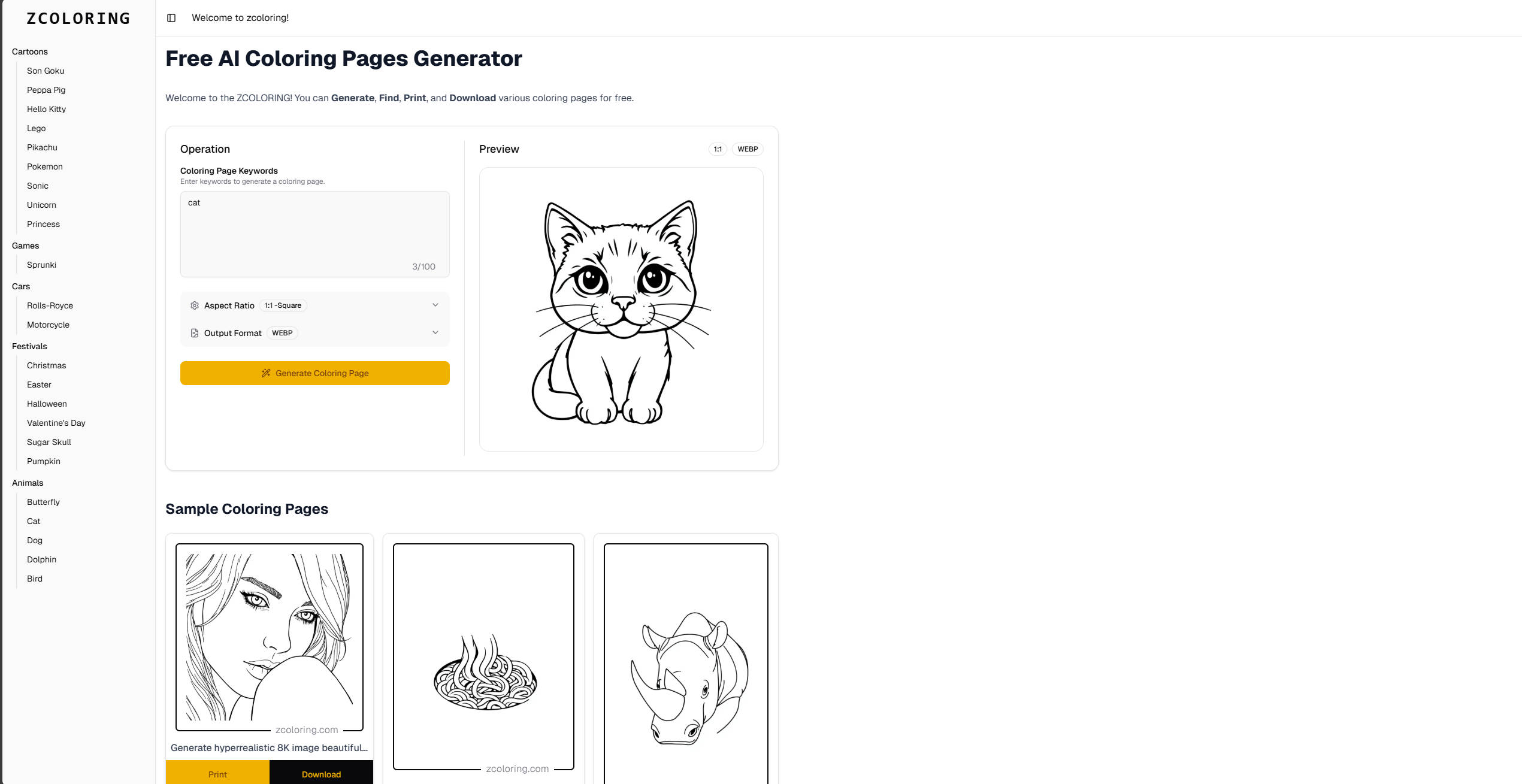Open the Rolls-Royce category

(50, 305)
